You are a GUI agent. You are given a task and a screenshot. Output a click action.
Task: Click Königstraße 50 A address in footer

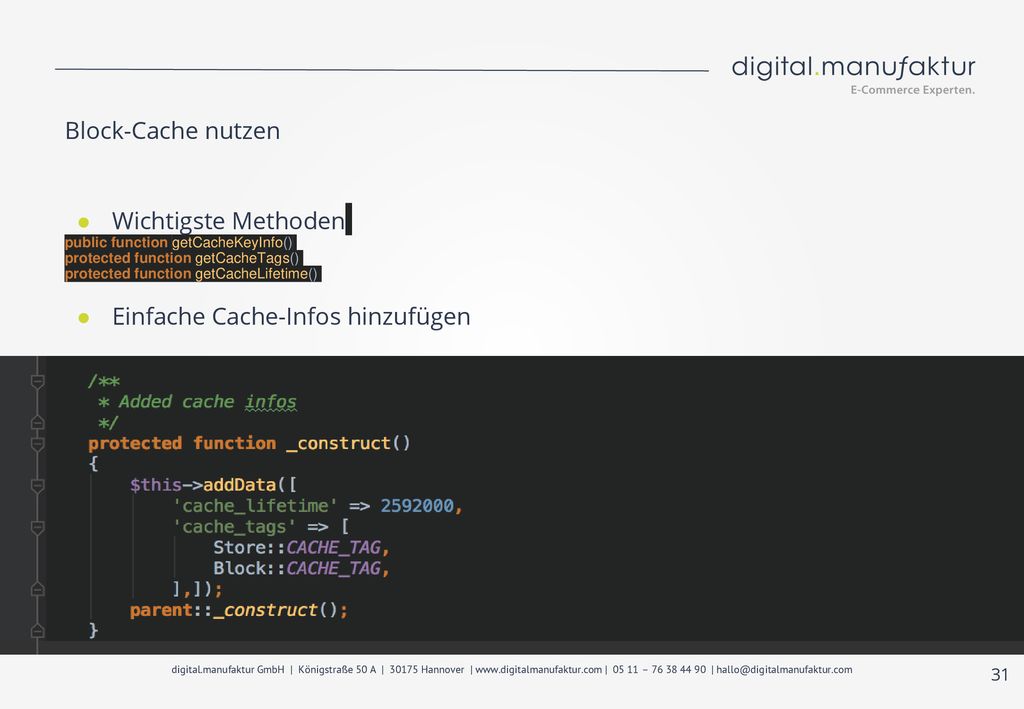pyautogui.click(x=337, y=670)
